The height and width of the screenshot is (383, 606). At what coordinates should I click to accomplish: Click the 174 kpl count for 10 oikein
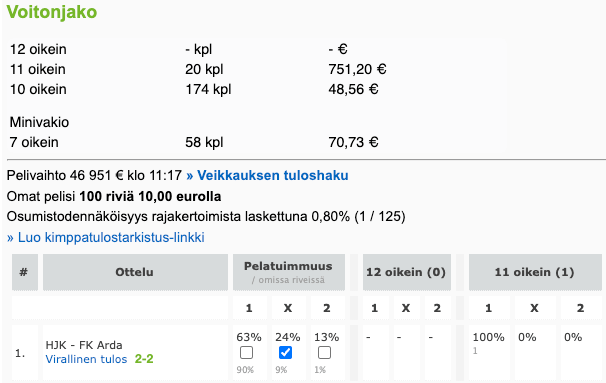208,89
